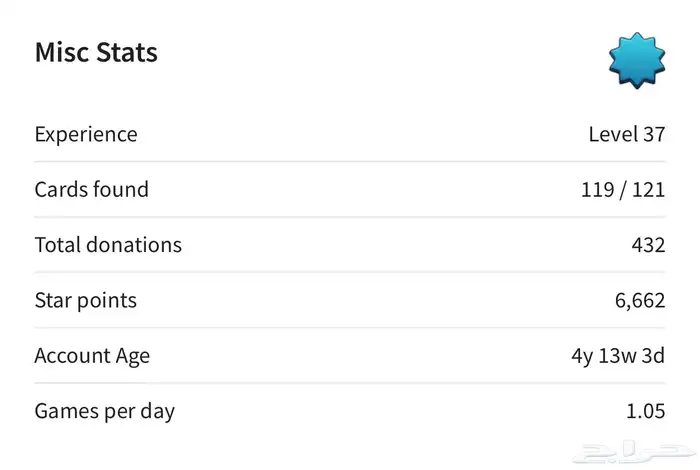Select the 432 donations value
Screen dimensions: 700x470
[645, 244]
